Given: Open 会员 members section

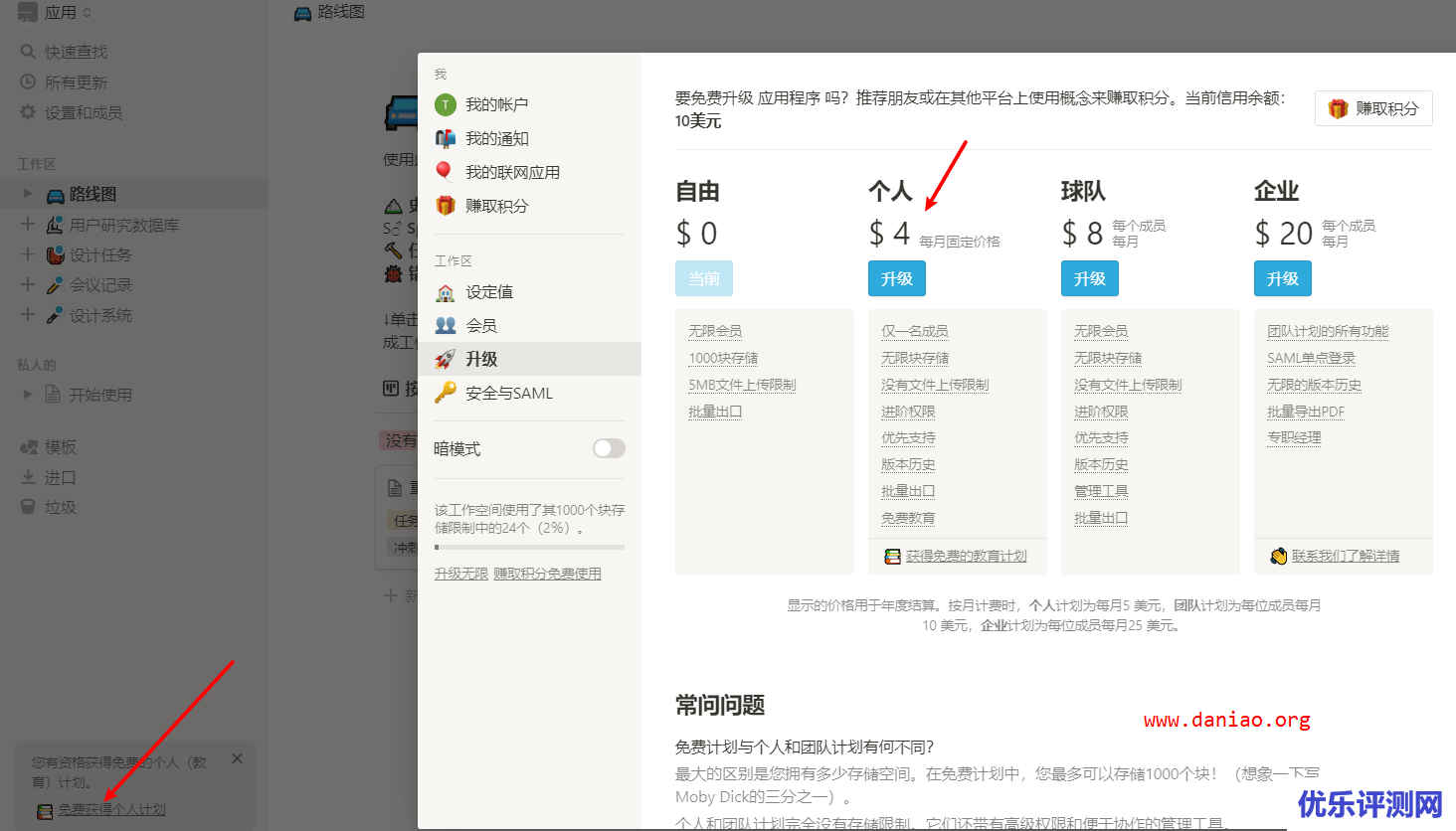Looking at the screenshot, I should [529, 325].
